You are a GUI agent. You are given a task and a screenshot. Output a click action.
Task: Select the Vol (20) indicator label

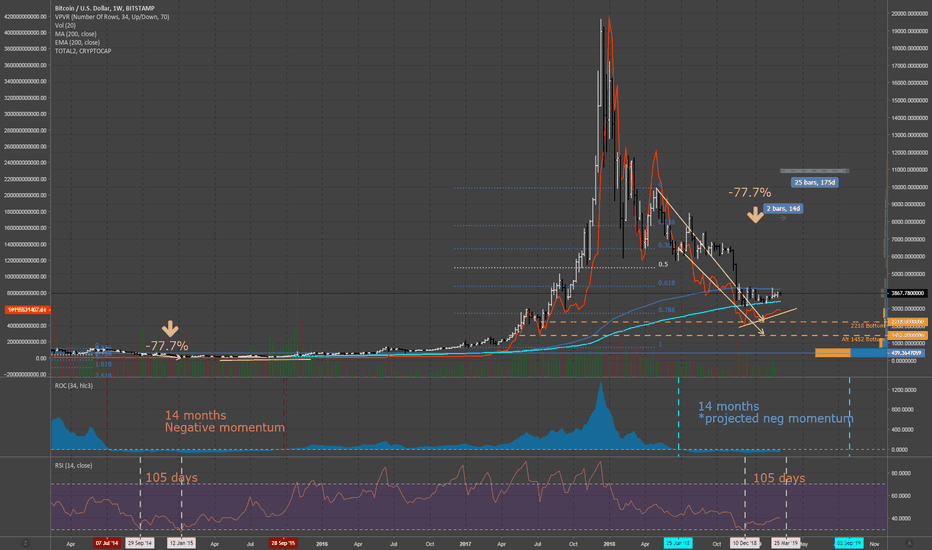[x=65, y=26]
